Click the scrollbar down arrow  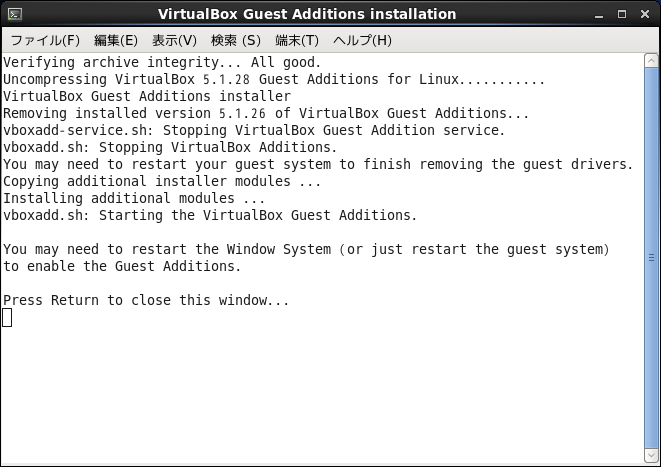coord(651,455)
